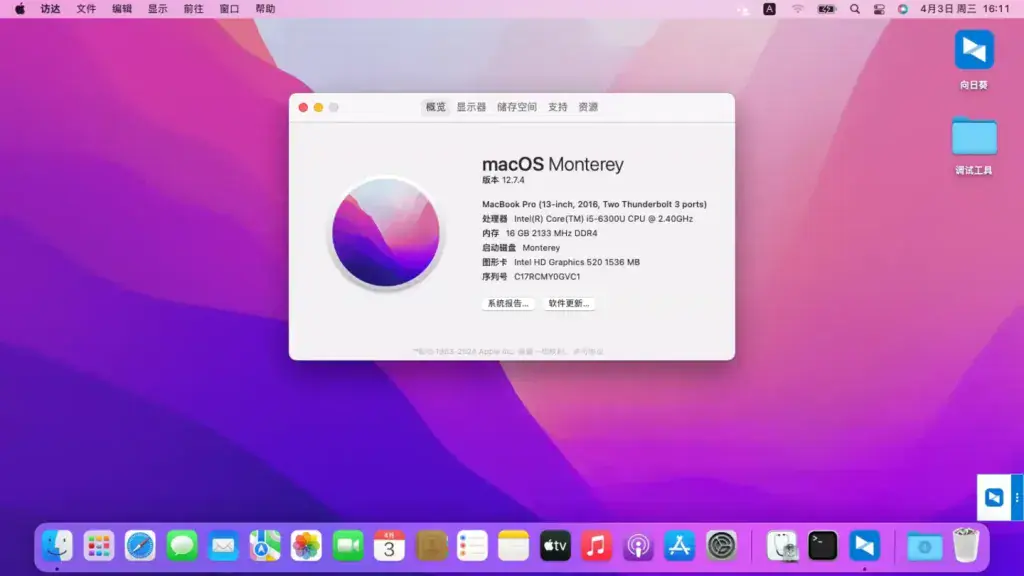Open the battery status menu
Viewport: 1024px width, 576px height.
pyautogui.click(x=827, y=9)
